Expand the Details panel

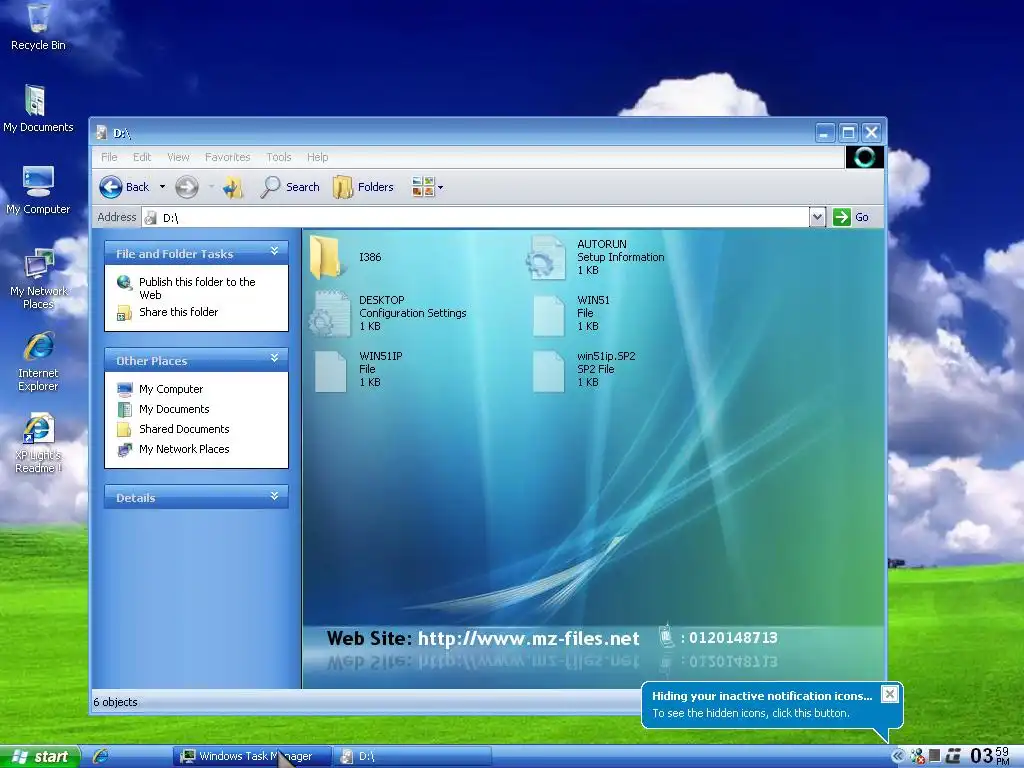click(x=274, y=496)
